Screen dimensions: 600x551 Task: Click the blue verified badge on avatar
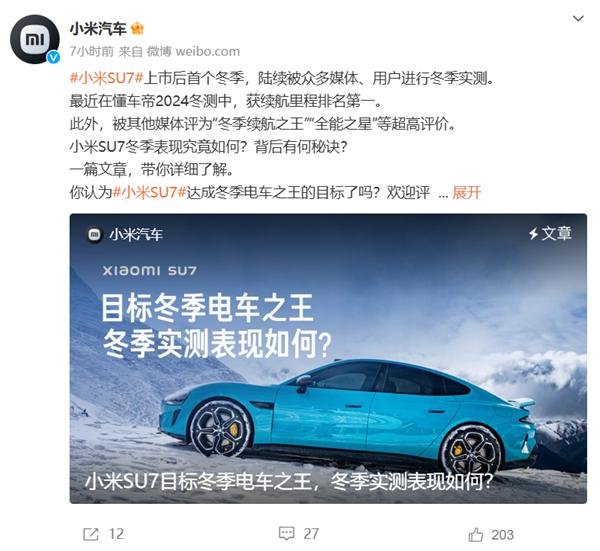[53, 57]
